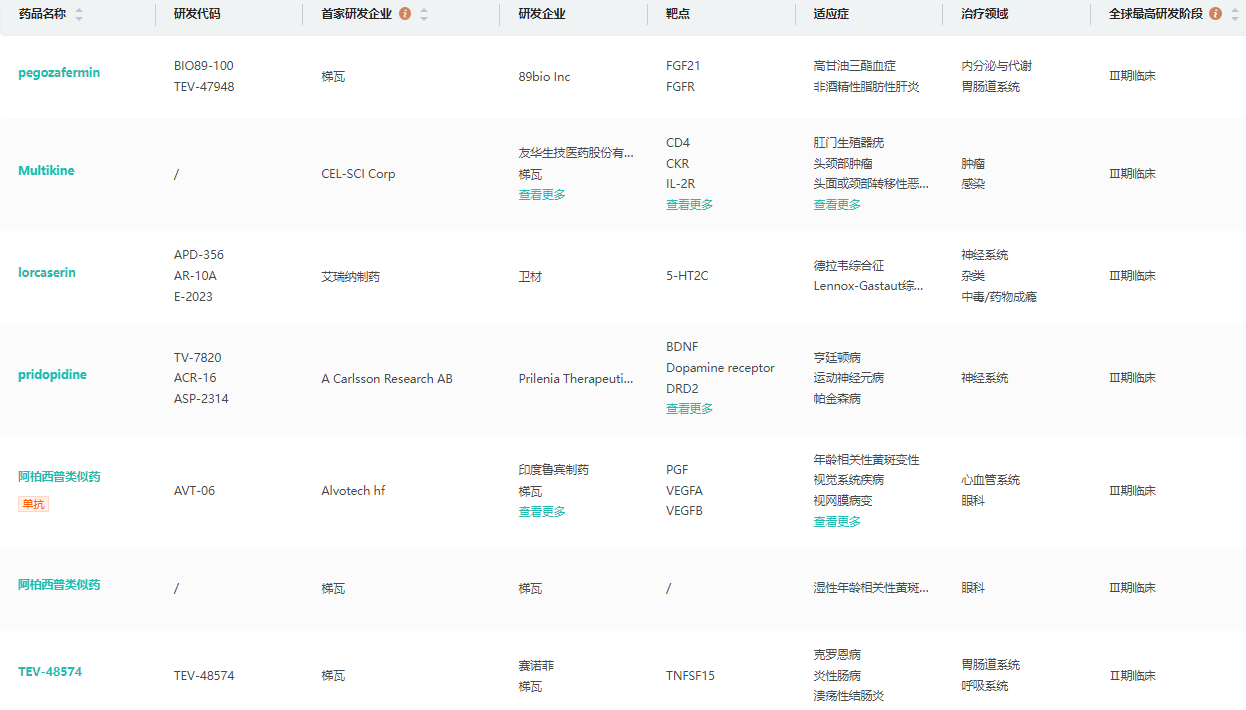Select the BDNF target text

tap(683, 348)
